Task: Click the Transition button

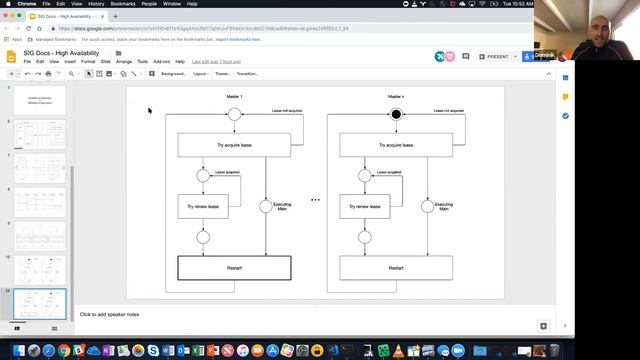Action: click(247, 74)
